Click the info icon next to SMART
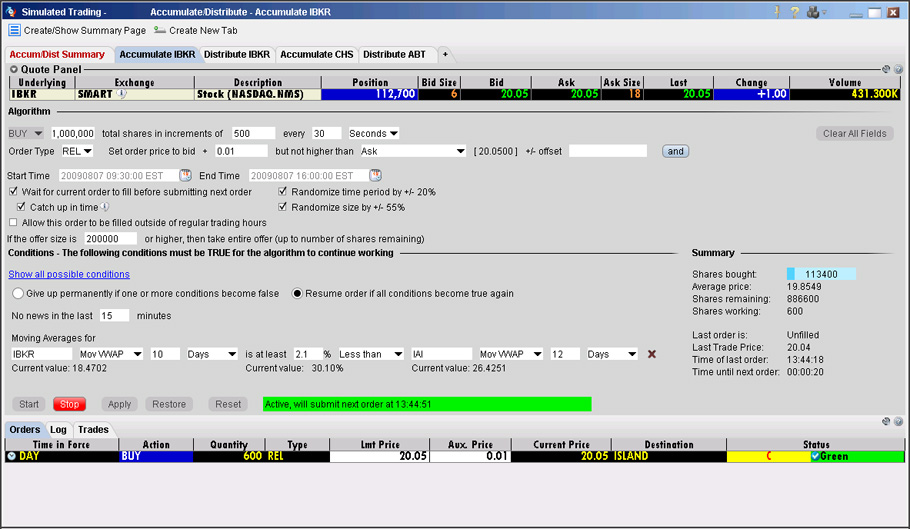 coord(121,93)
